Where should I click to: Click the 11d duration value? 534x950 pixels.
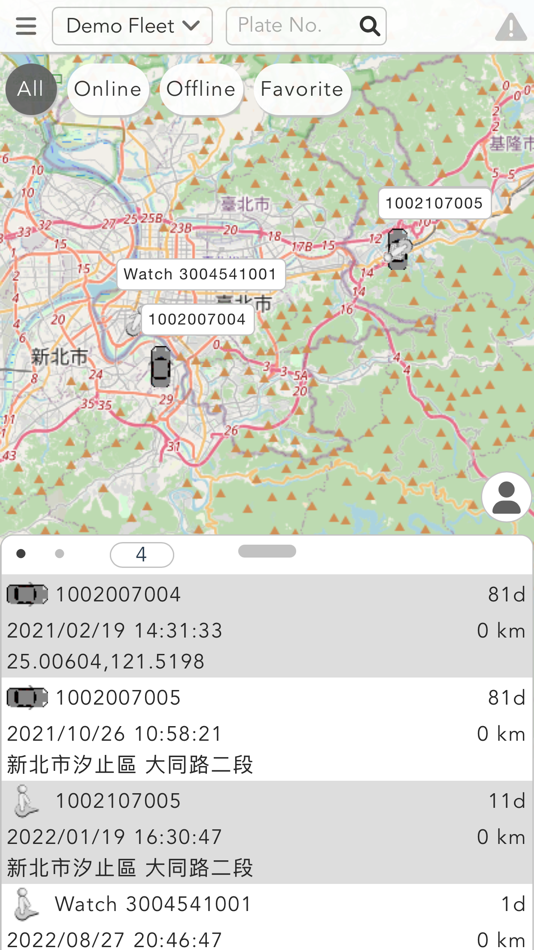click(x=507, y=801)
